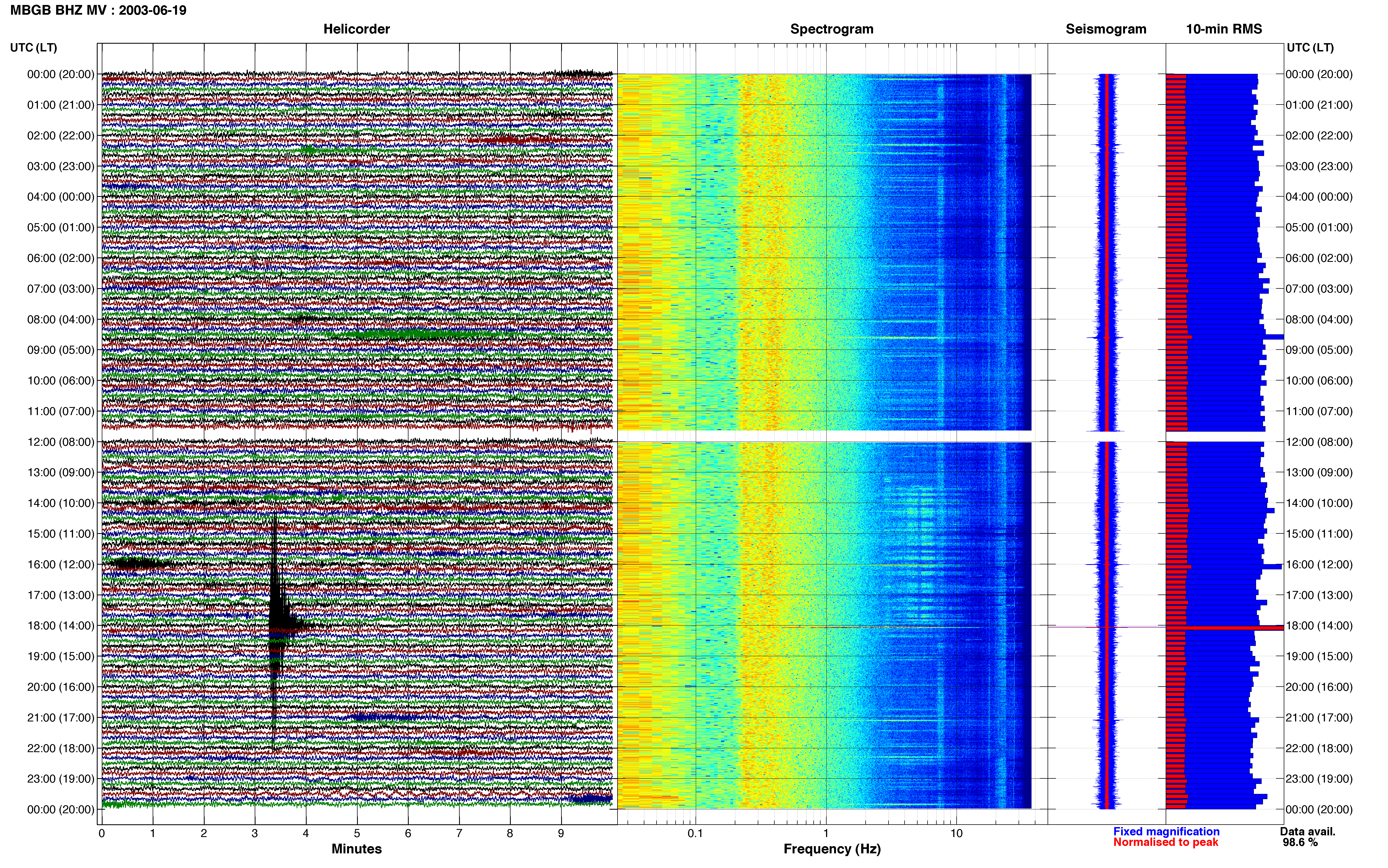Click the "Fixed magnification" legend text
1388x868 pixels.
point(1166,831)
